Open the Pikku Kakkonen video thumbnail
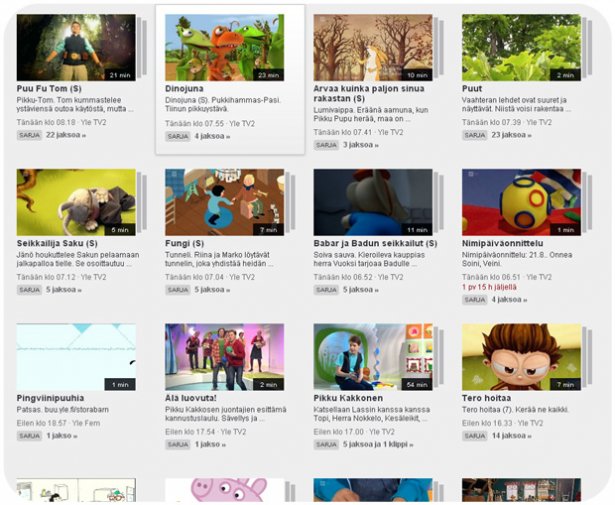The image size is (615, 505). [x=373, y=357]
